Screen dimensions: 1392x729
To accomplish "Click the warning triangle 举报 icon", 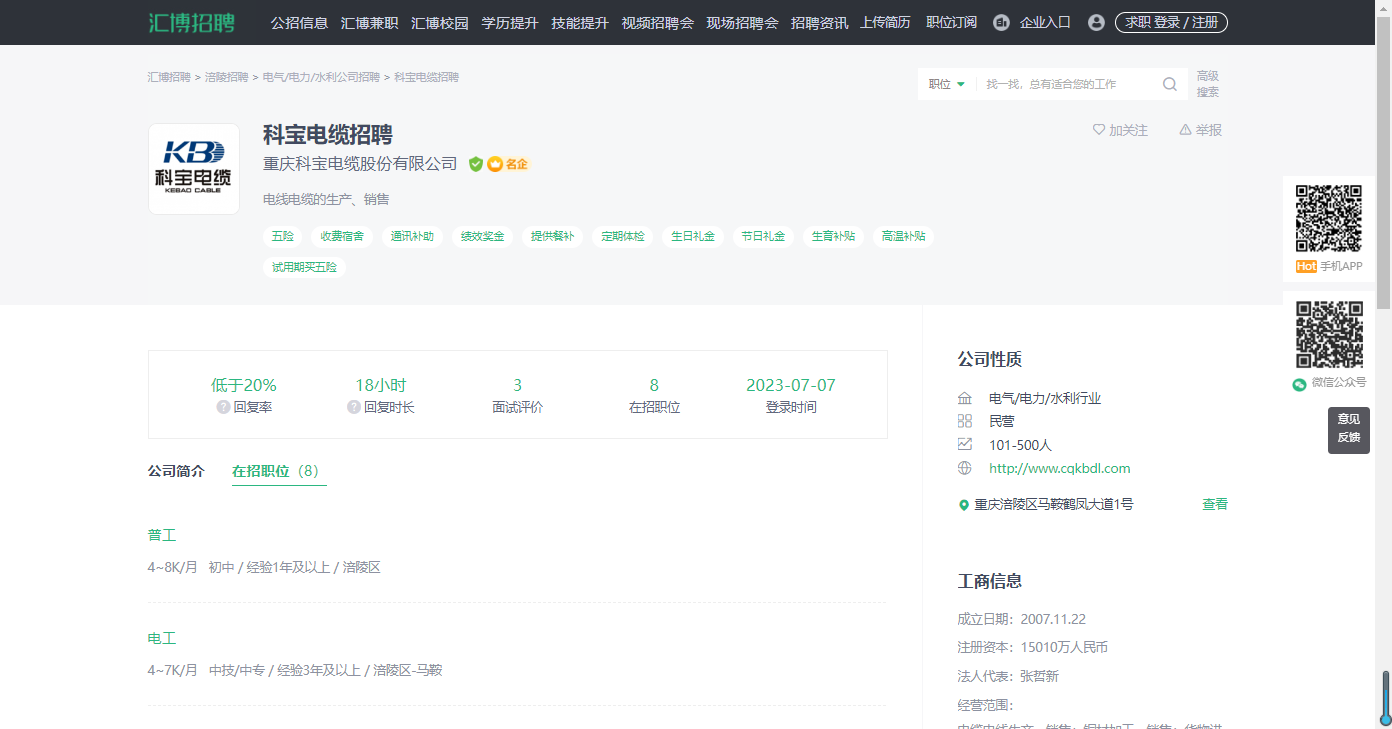I will [x=1185, y=130].
